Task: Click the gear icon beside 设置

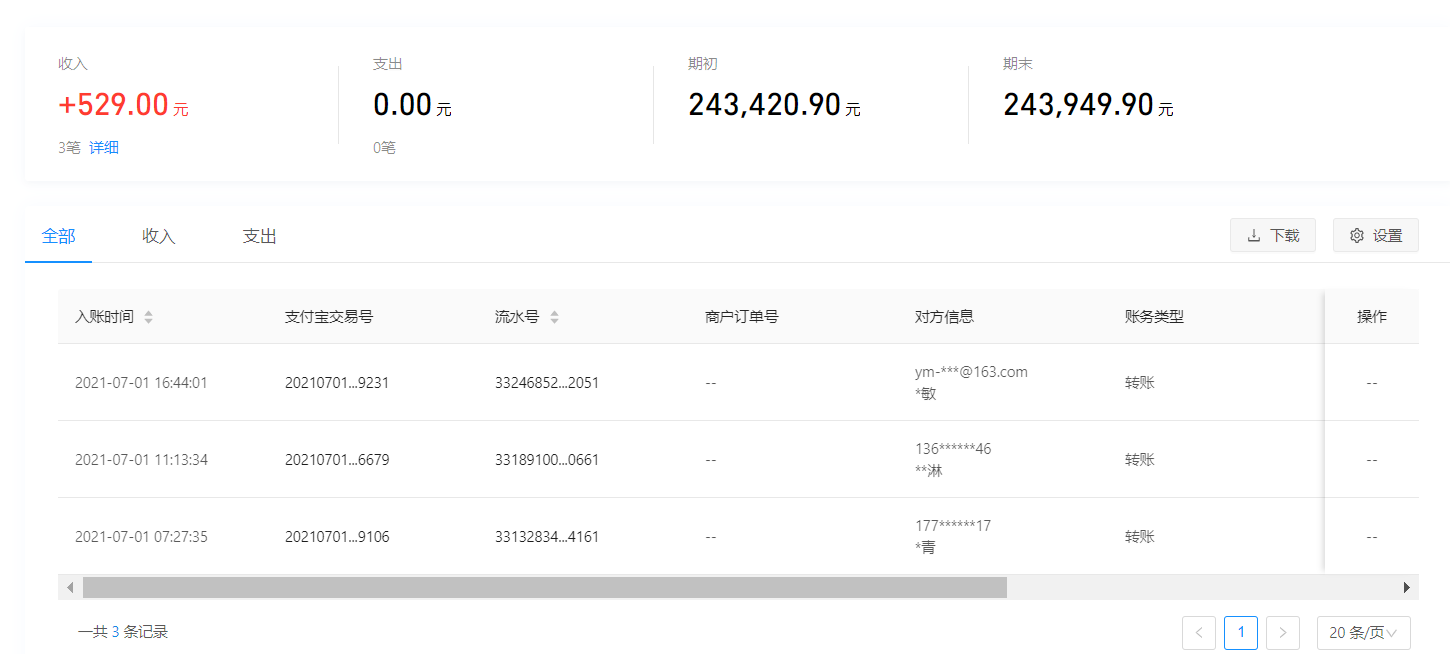Action: (1357, 236)
